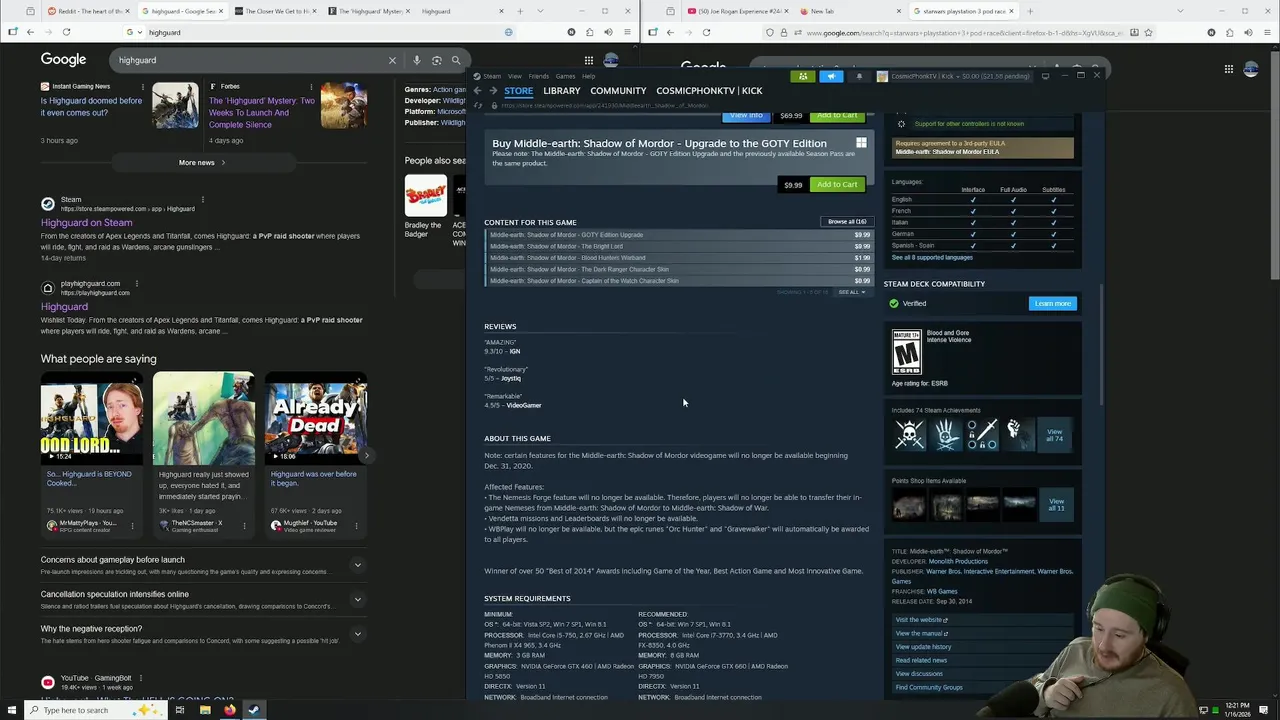1280x720 pixels.
Task: Switch Steam to Big Picture mode icon
Action: (1045, 76)
